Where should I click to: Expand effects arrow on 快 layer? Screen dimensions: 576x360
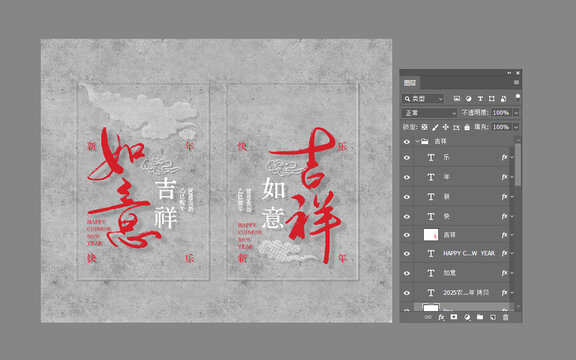click(x=512, y=216)
